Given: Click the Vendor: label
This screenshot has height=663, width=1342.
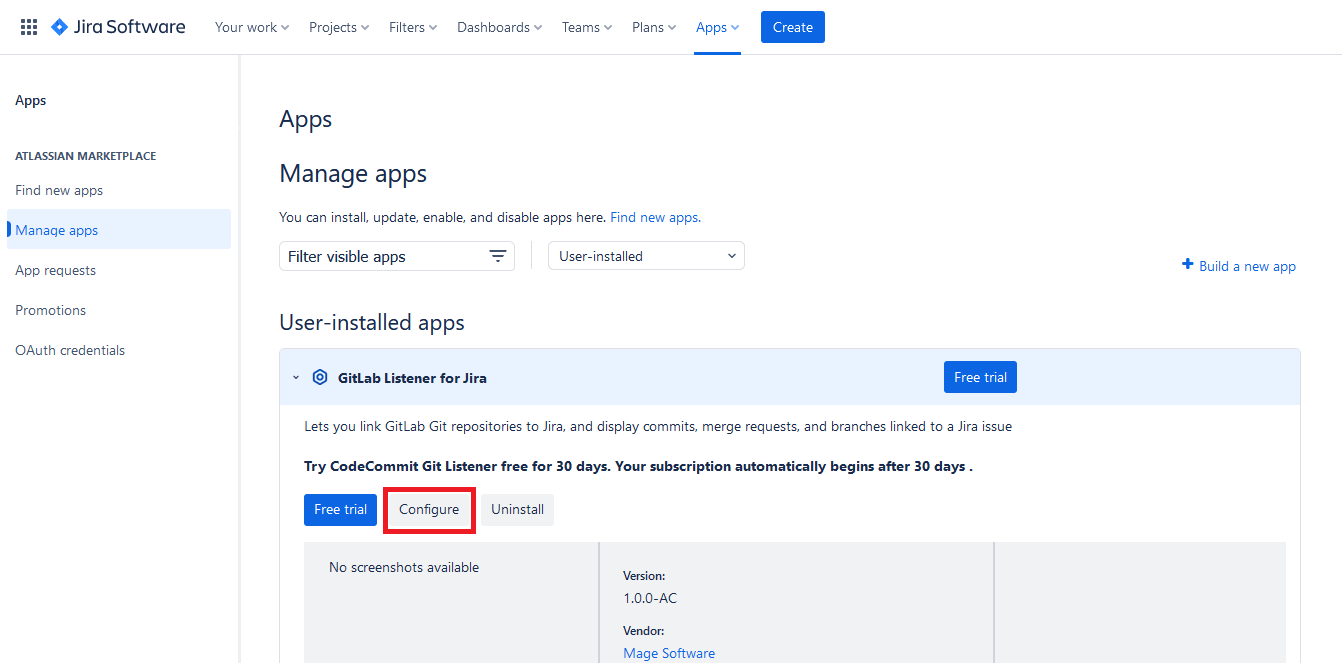Looking at the screenshot, I should point(644,631).
